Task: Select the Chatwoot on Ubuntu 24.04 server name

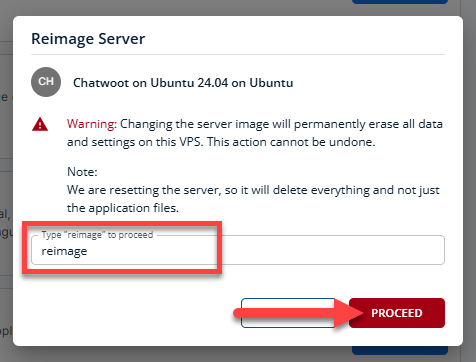Action: (x=183, y=83)
